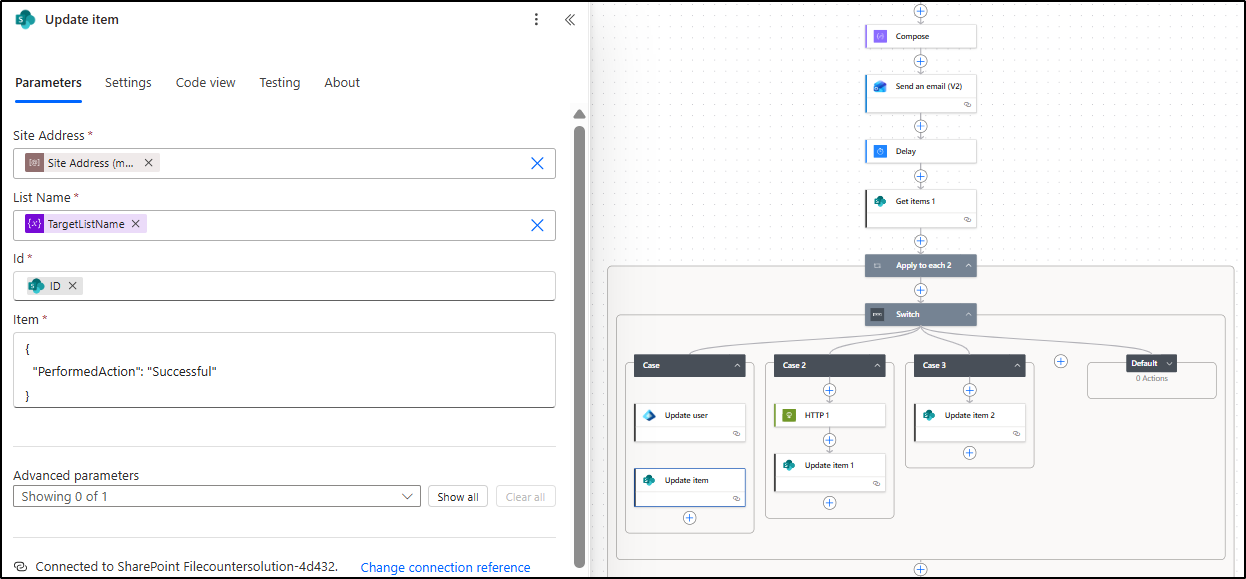Viewport: 1246px width, 579px height.
Task: Select the Compose action on the canvas
Action: tap(920, 35)
